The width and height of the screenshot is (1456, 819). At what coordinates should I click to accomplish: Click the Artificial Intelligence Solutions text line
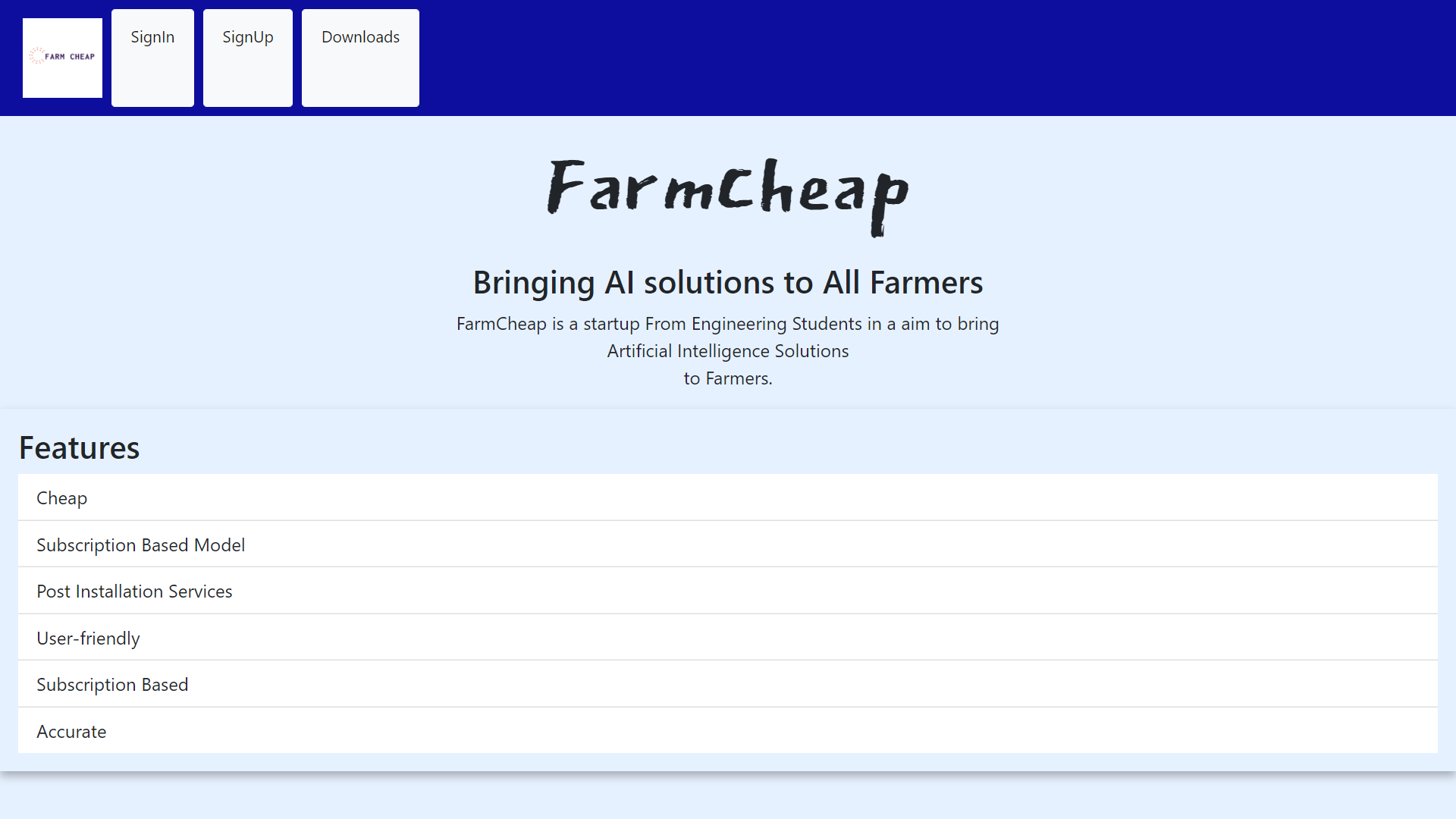[x=727, y=351]
